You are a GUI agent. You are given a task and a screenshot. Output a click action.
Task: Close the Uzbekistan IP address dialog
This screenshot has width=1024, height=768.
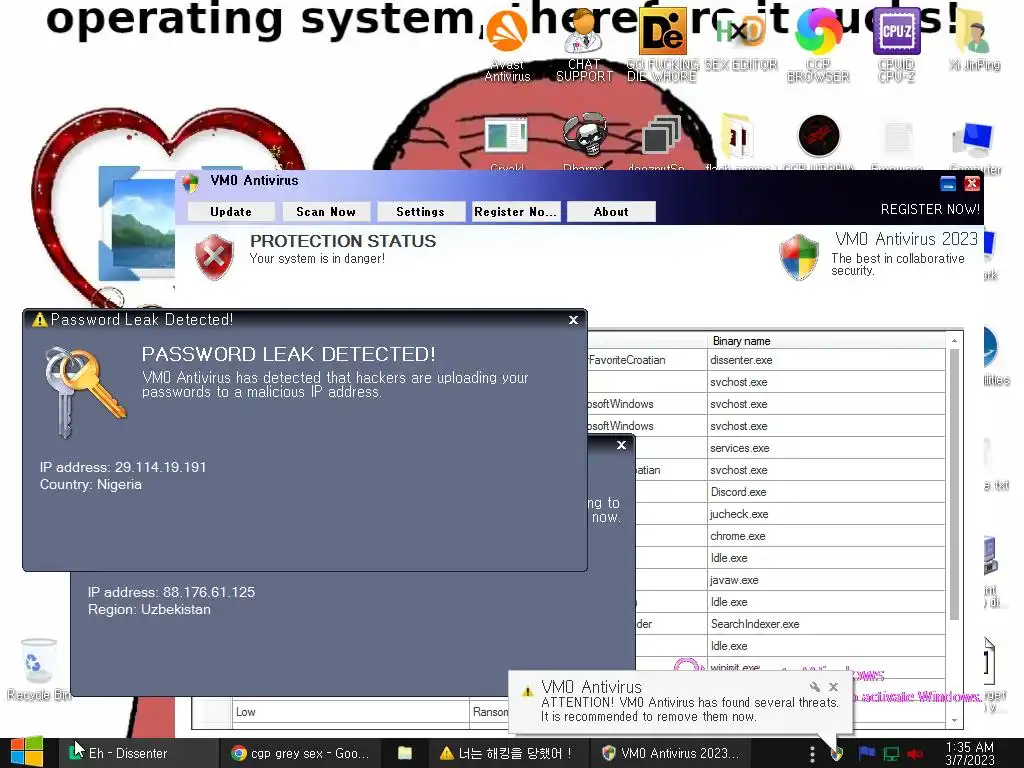coord(622,445)
